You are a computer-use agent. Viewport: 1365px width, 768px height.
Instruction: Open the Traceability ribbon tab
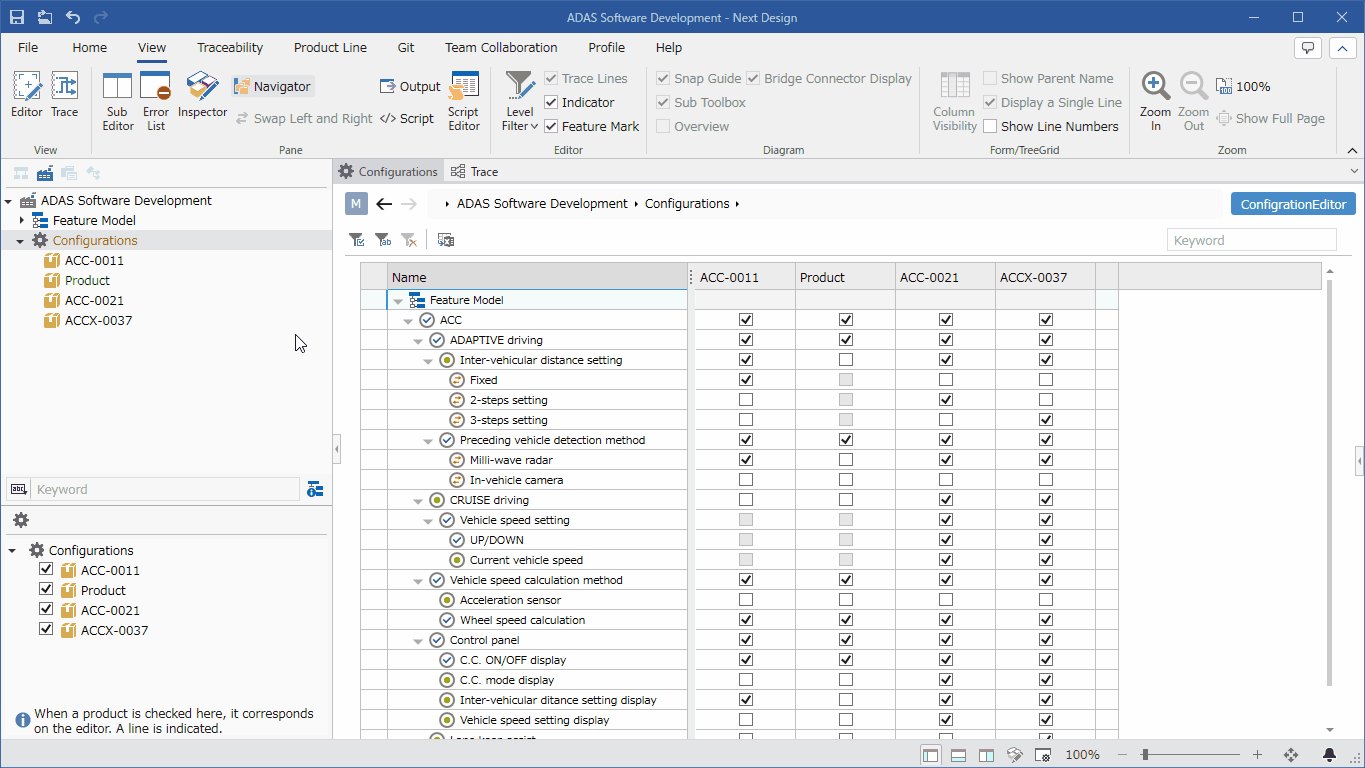[230, 47]
